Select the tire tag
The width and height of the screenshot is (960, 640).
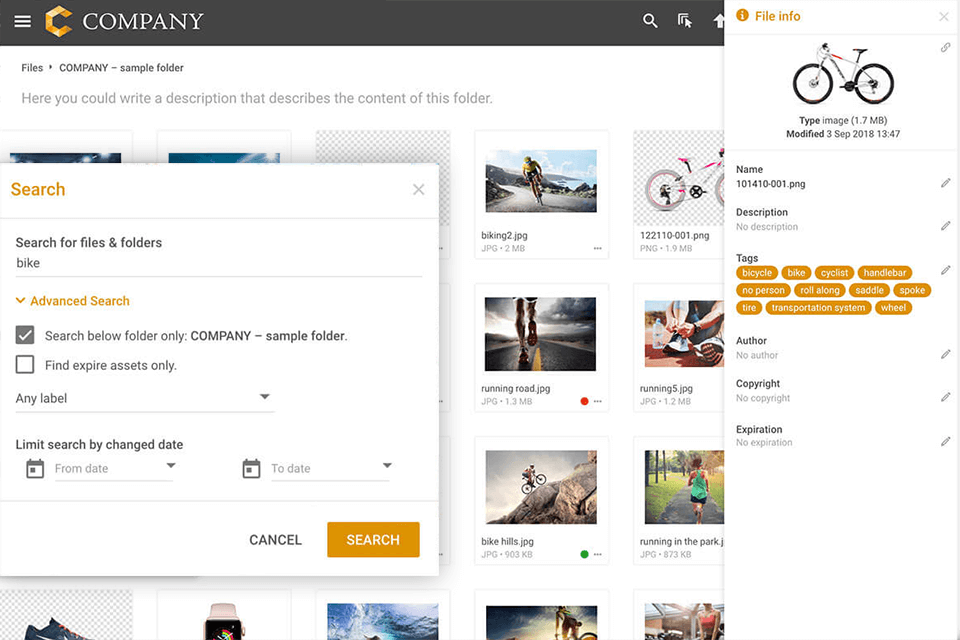[749, 307]
